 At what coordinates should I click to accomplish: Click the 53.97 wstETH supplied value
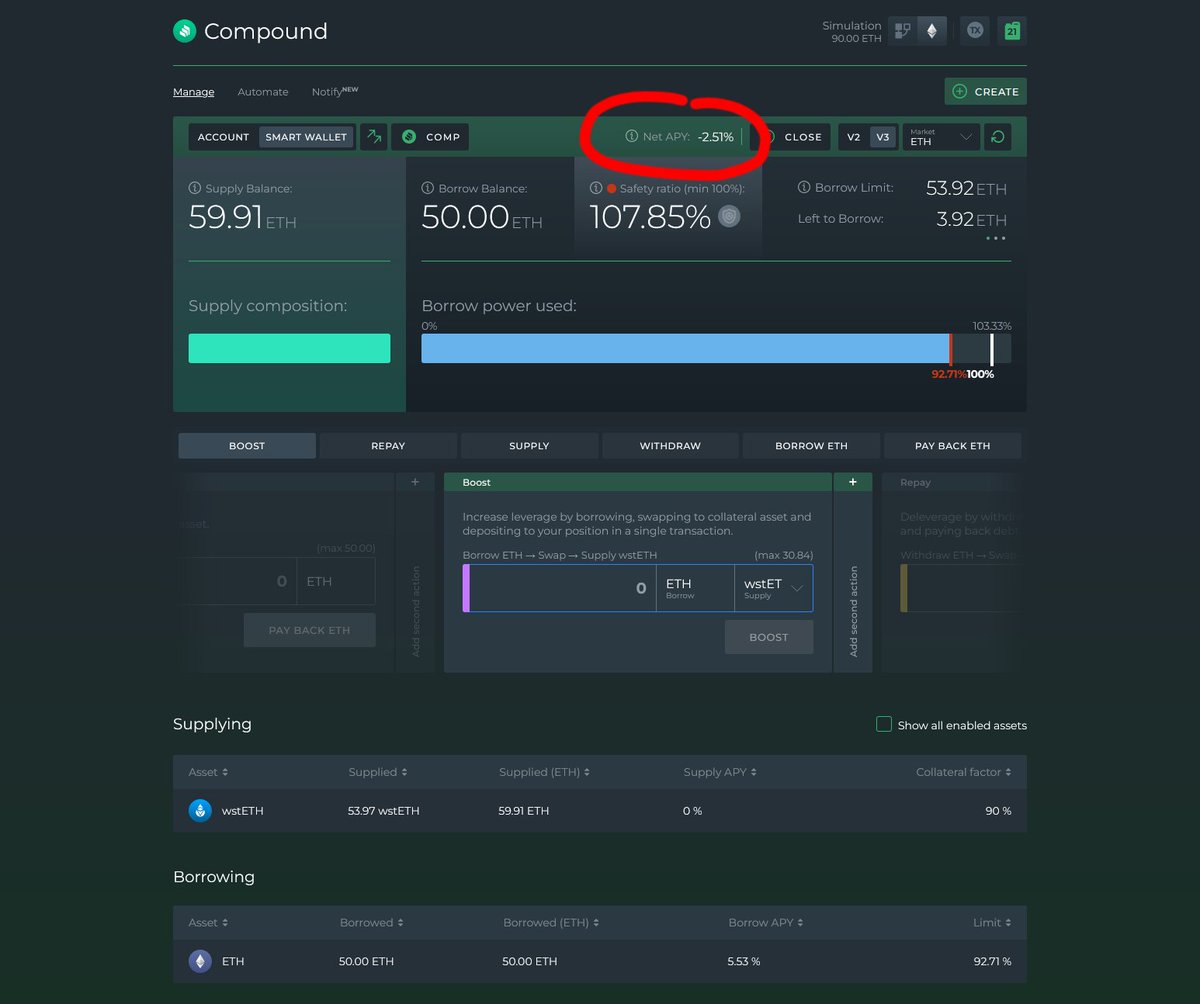(384, 811)
